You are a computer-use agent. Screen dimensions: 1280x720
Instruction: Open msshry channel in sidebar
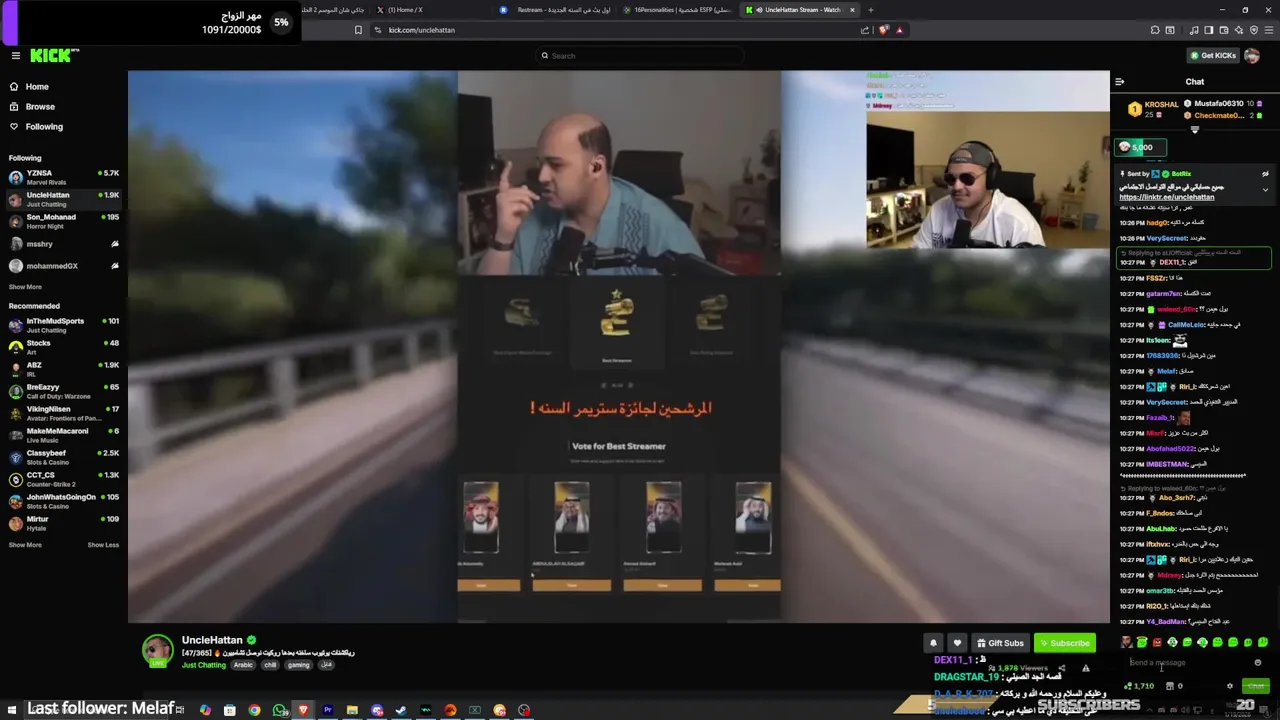click(x=64, y=244)
